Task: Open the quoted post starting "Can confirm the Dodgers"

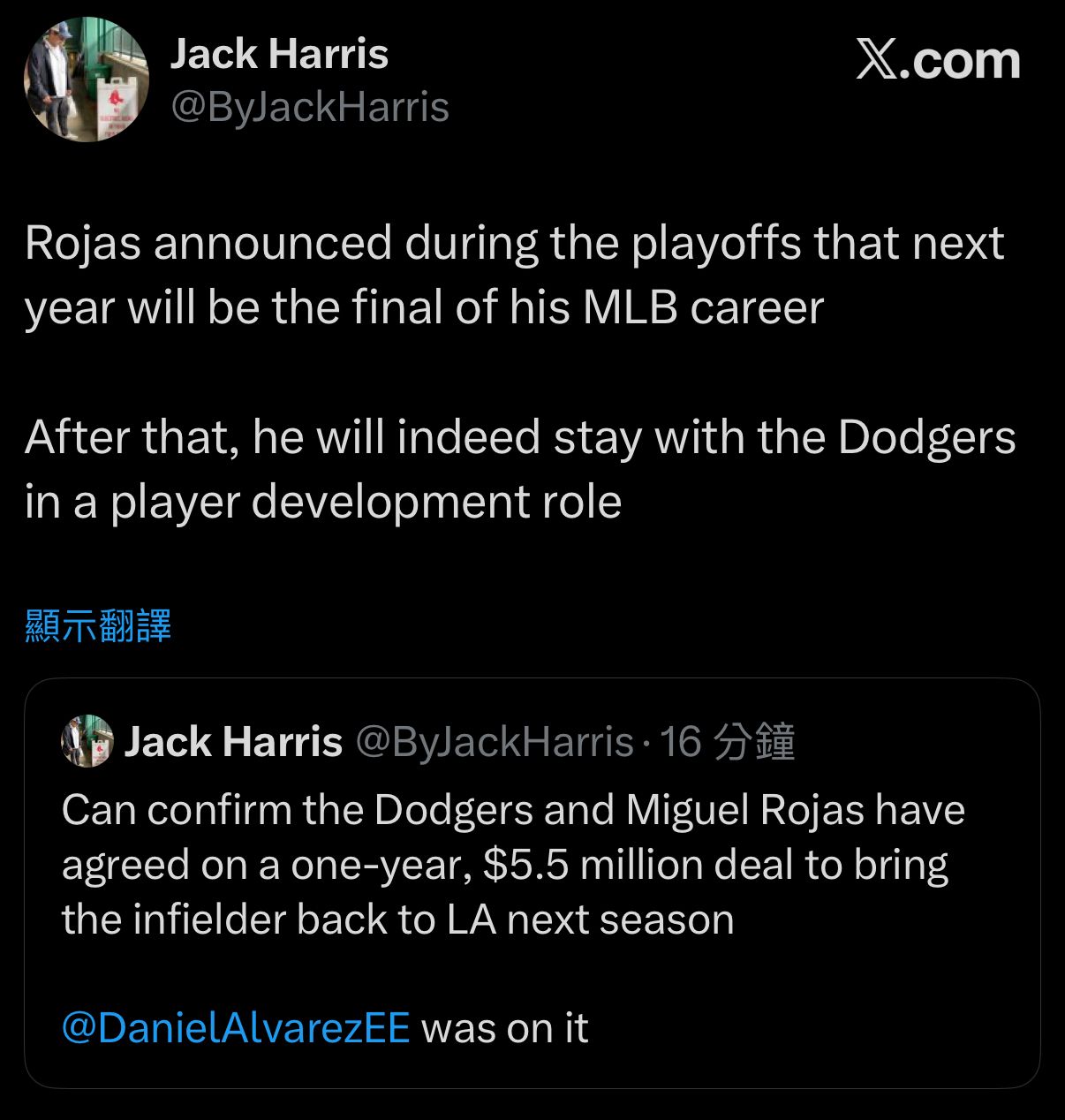Action: click(512, 864)
